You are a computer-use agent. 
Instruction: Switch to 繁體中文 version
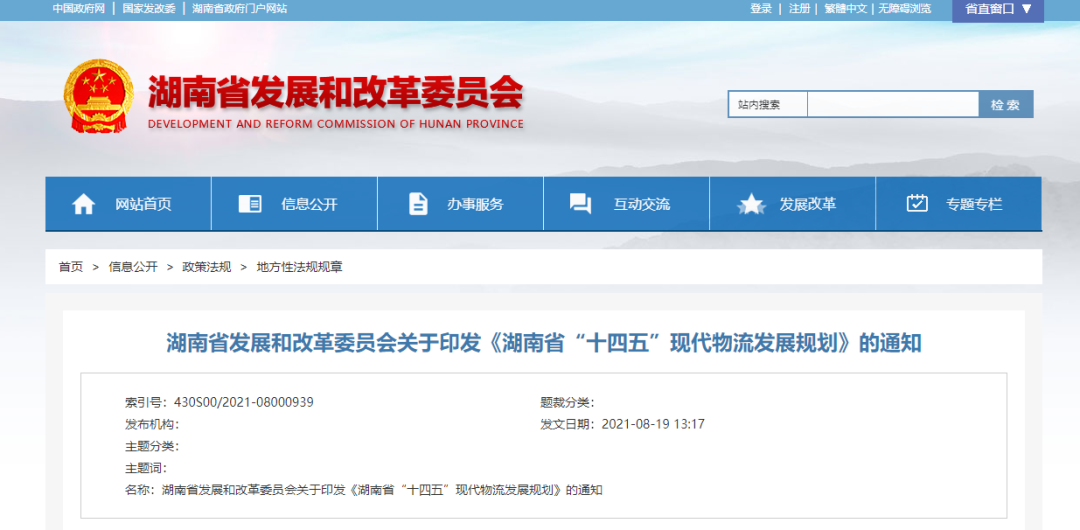tap(846, 8)
